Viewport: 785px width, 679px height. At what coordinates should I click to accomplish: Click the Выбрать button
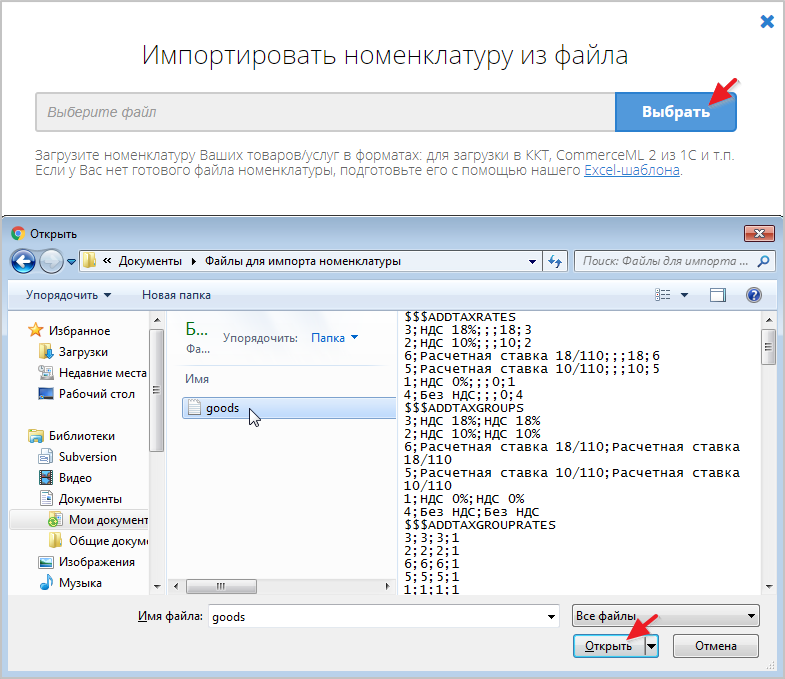[x=676, y=112]
